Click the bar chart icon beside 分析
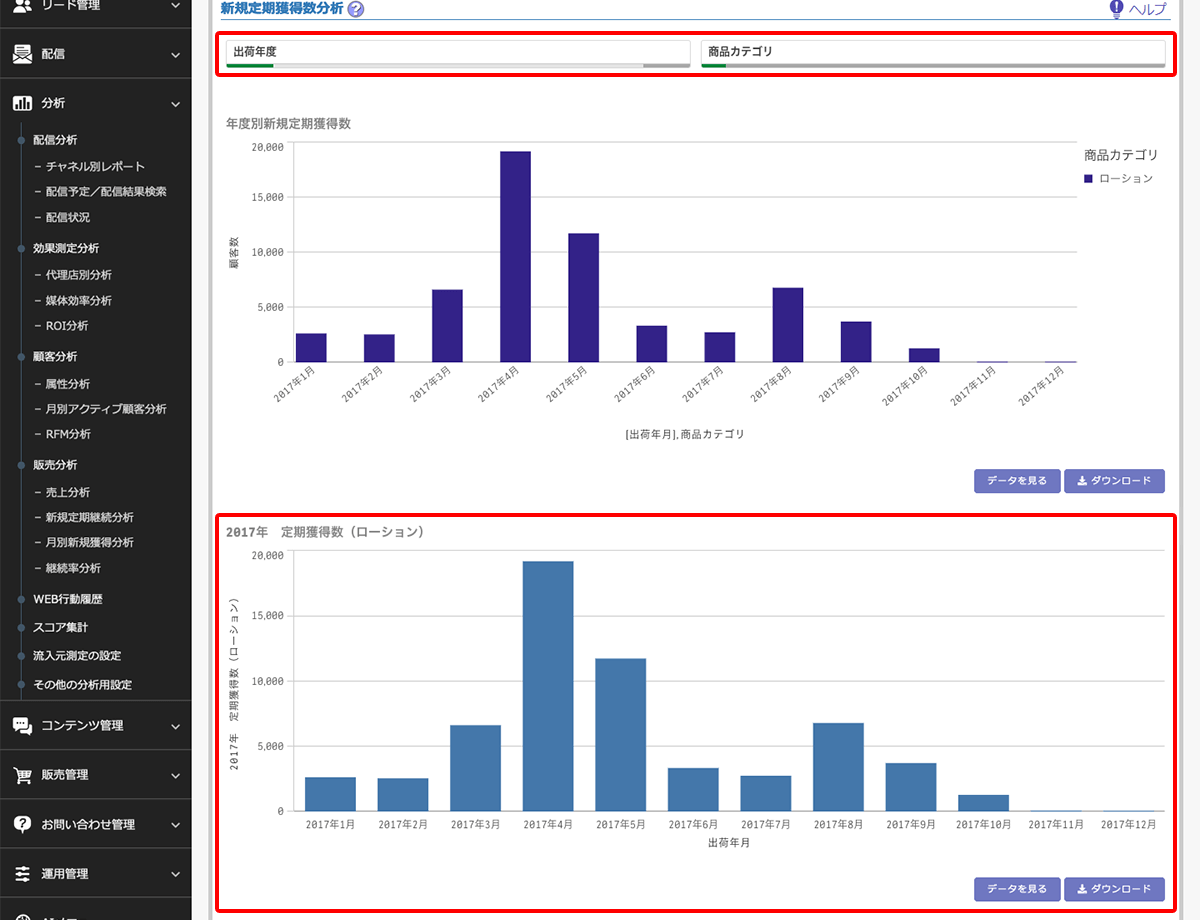1200x920 pixels. coord(22,103)
